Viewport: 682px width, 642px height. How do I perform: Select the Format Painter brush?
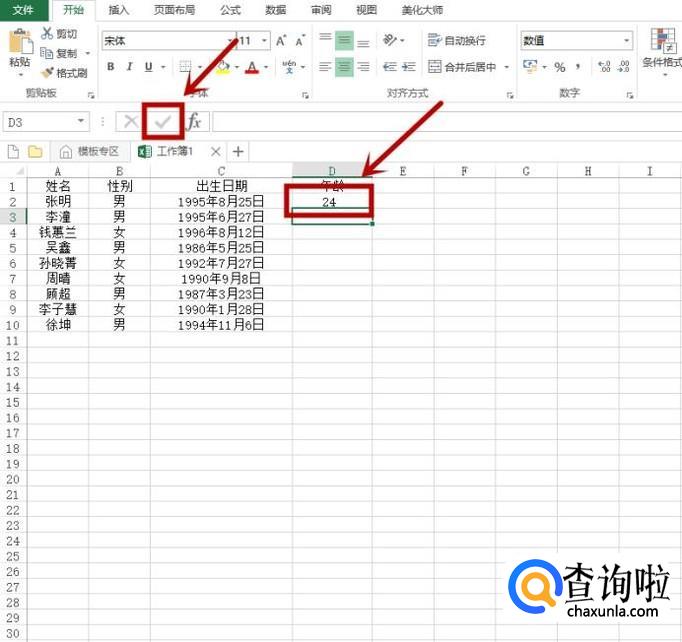click(x=47, y=73)
